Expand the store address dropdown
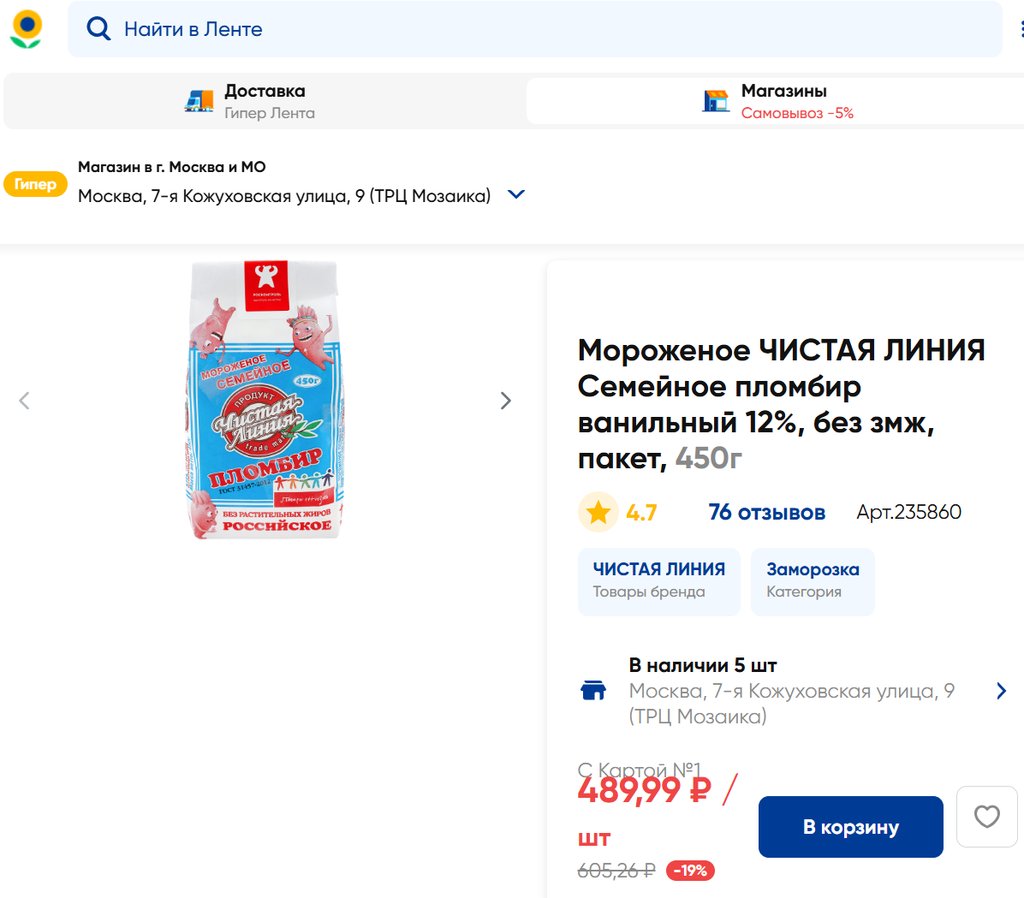 tap(516, 195)
